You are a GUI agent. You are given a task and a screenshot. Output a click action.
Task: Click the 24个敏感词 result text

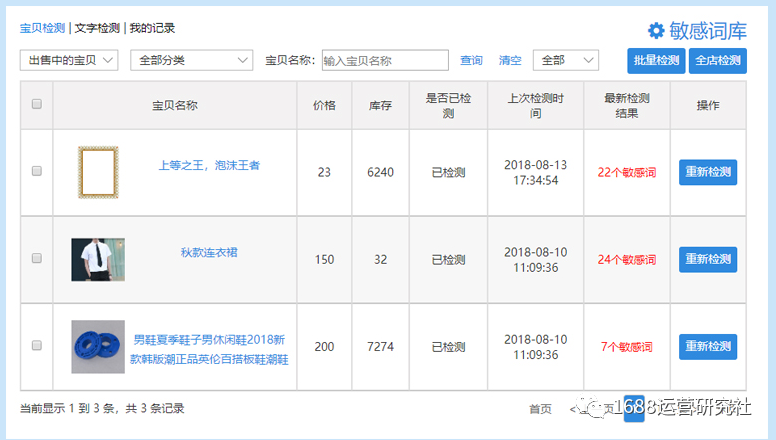tap(627, 259)
